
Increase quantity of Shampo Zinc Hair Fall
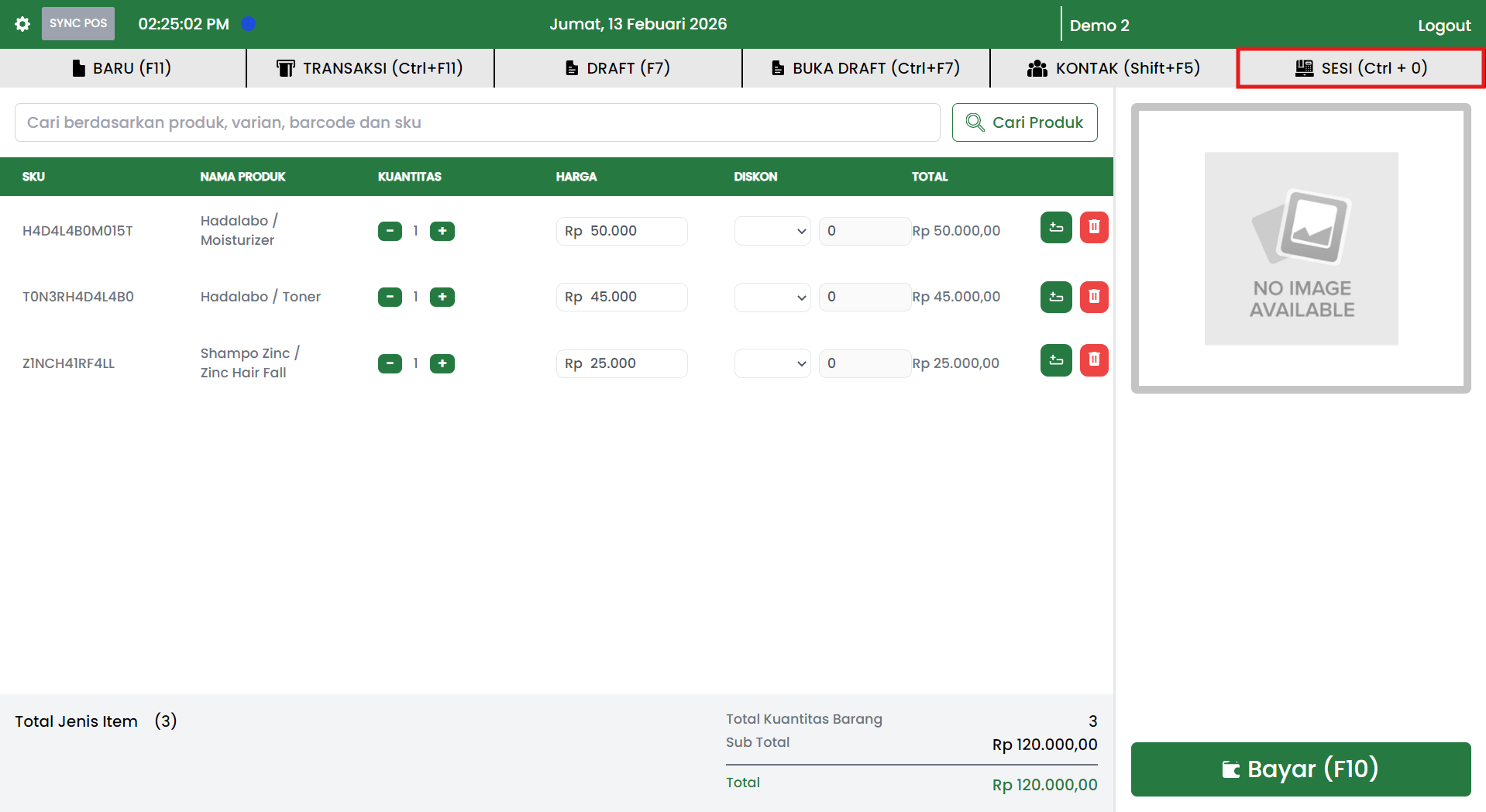click(442, 363)
